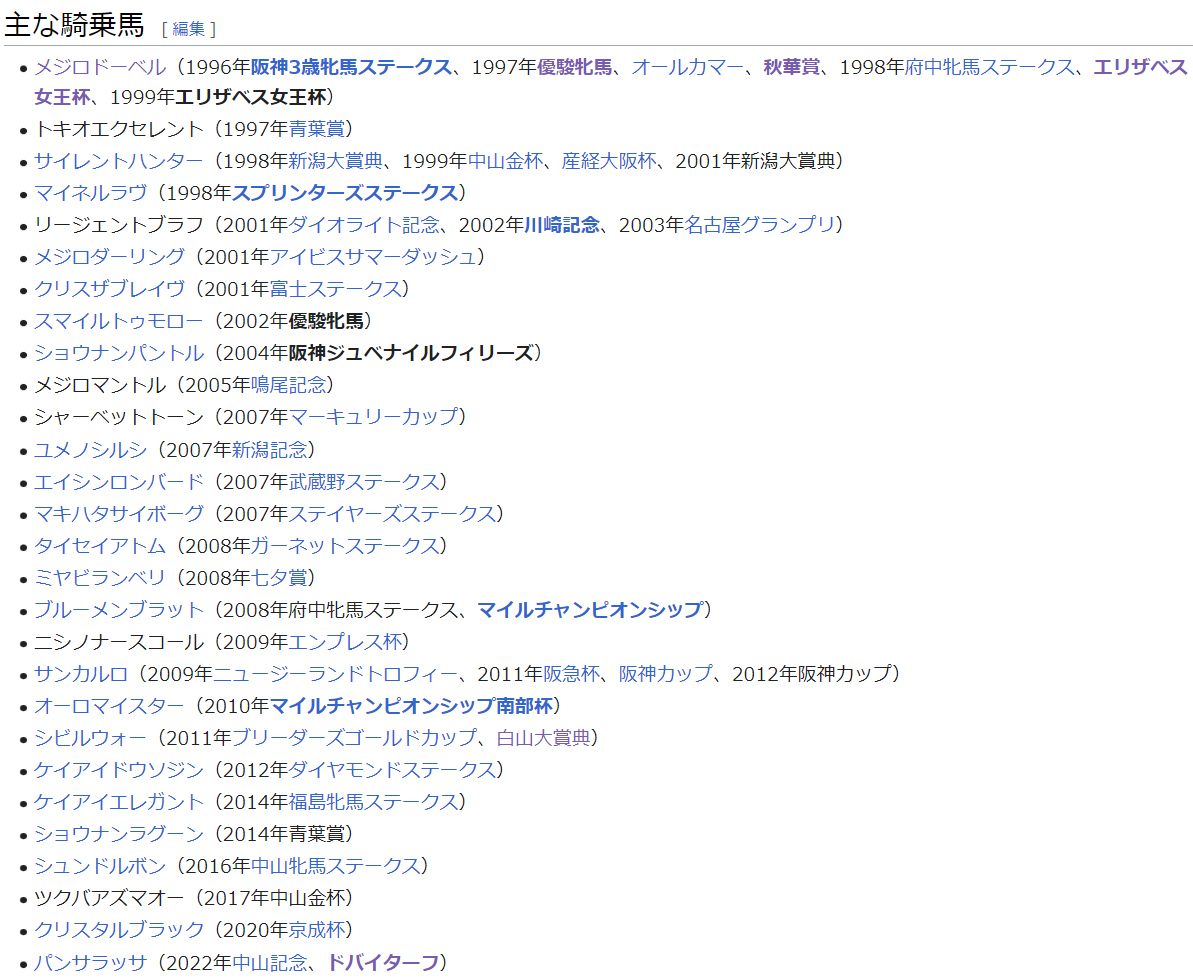The height and width of the screenshot is (978, 1193).
Task: Click the 新潟記念 link
Action: (x=269, y=450)
